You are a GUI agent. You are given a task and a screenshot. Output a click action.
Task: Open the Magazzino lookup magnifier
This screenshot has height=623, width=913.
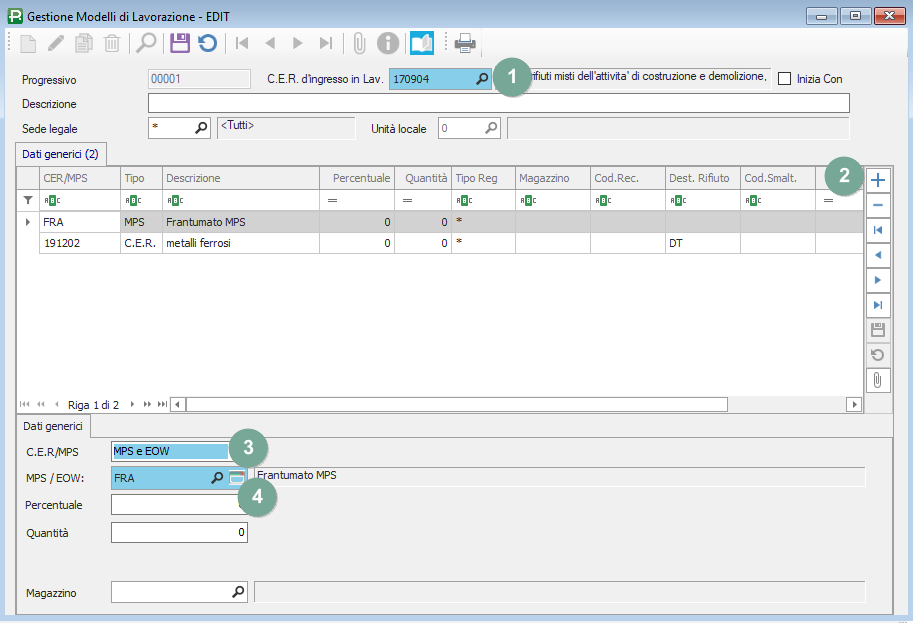238,592
